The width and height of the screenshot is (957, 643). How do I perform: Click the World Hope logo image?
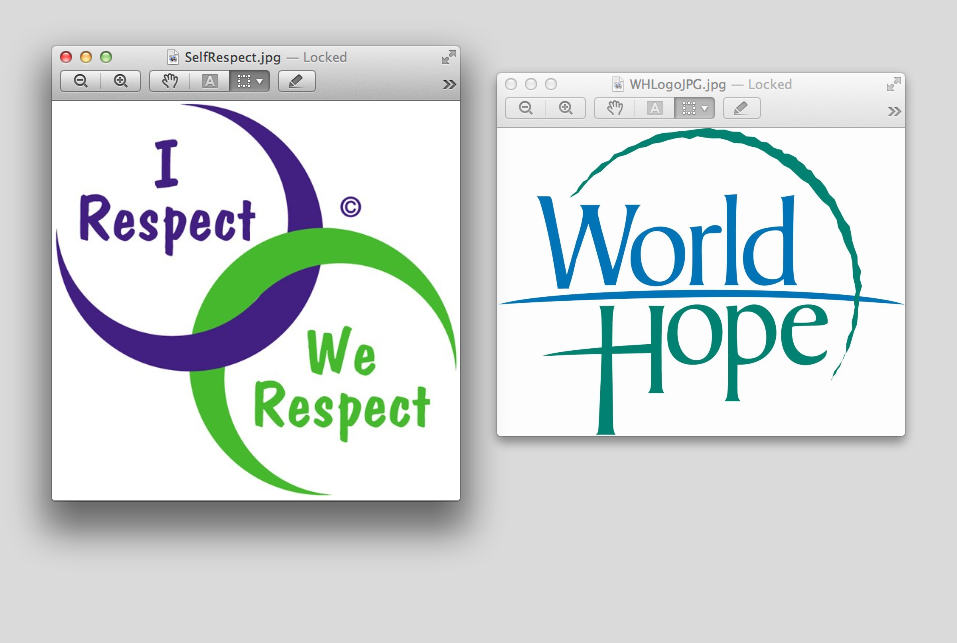tap(701, 282)
